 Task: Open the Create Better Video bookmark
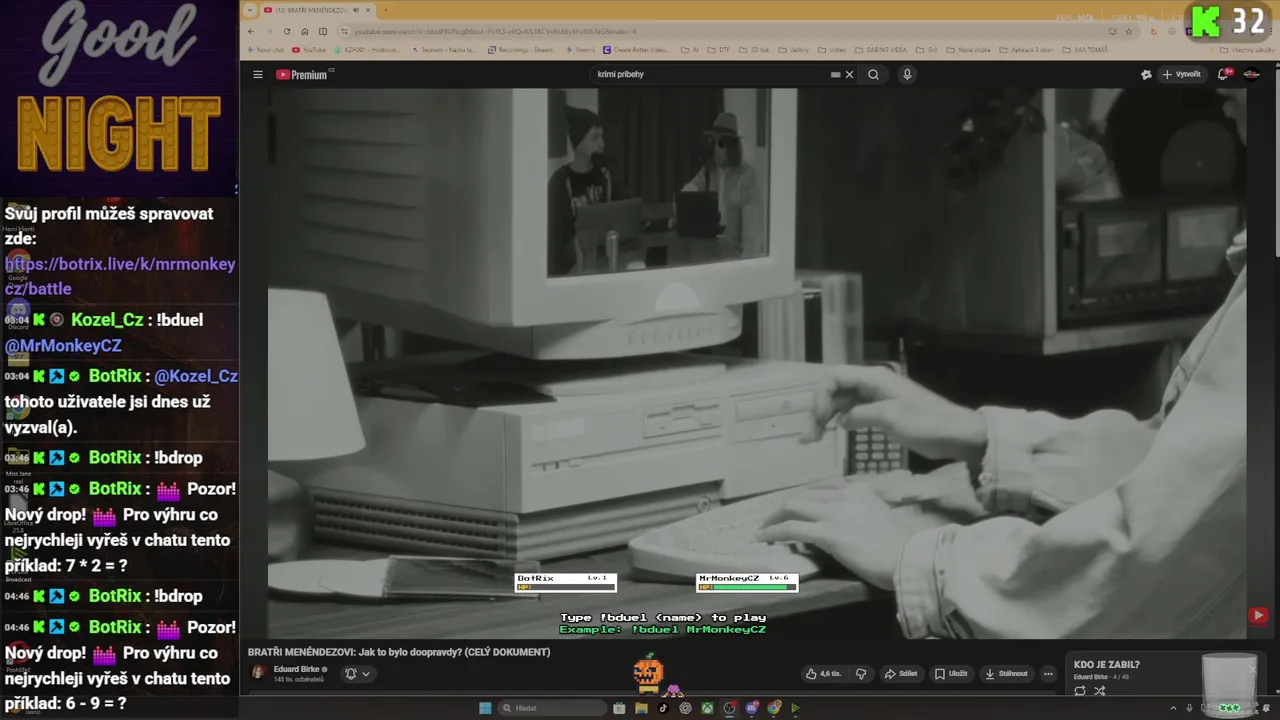(x=638, y=50)
